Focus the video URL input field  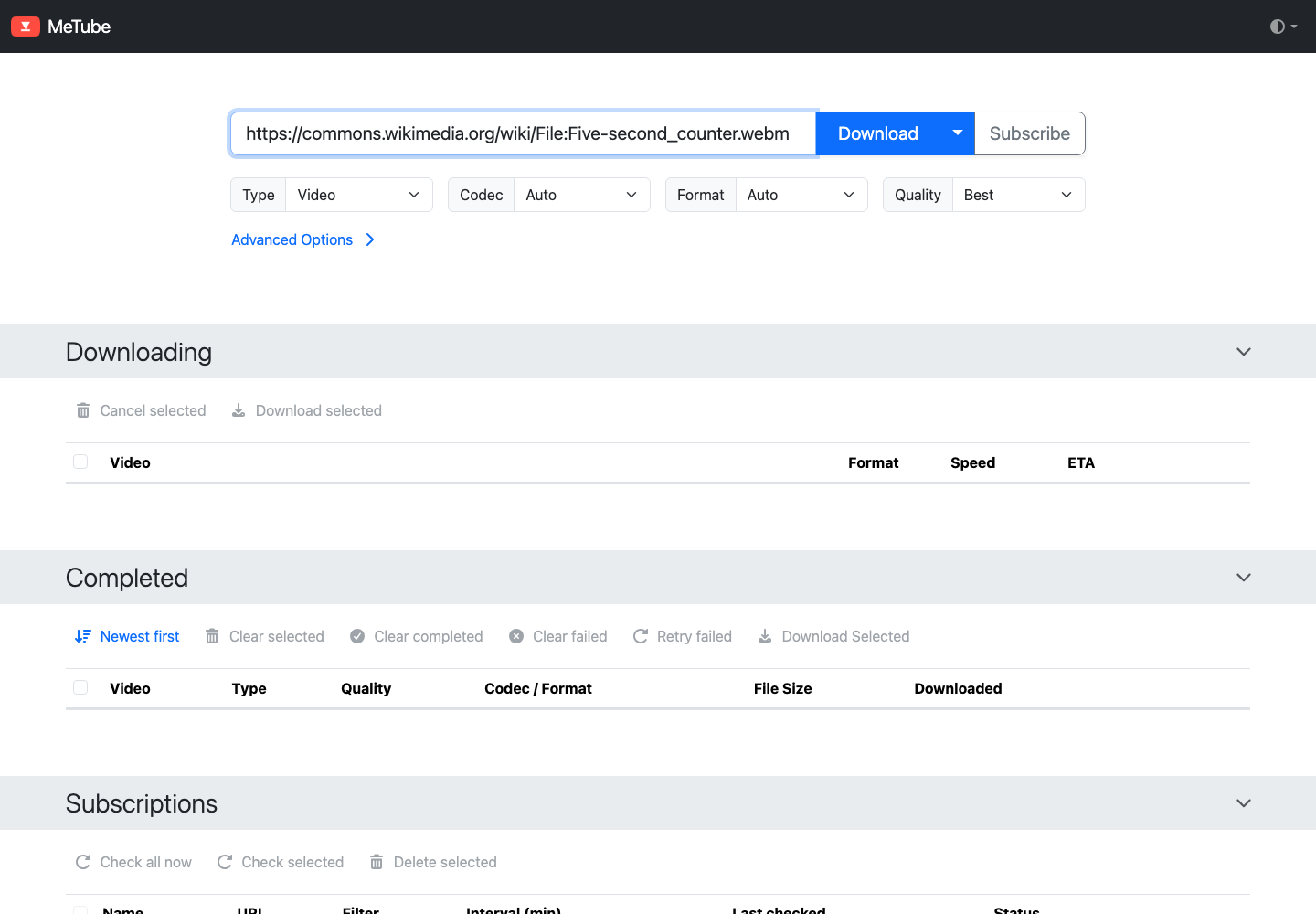523,133
